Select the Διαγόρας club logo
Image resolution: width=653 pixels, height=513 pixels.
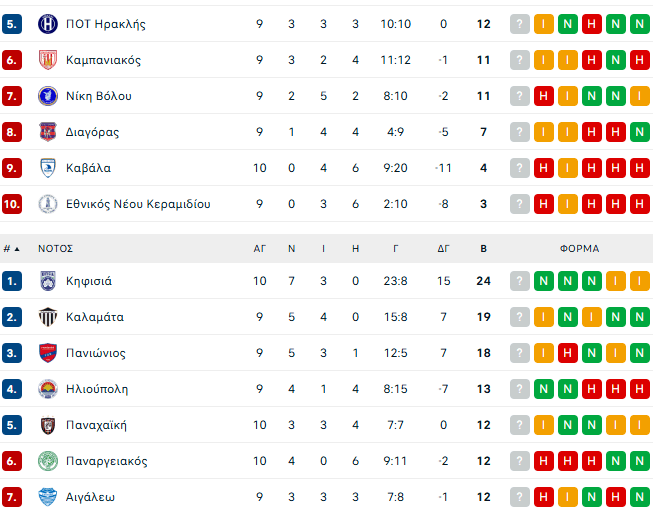point(47,132)
